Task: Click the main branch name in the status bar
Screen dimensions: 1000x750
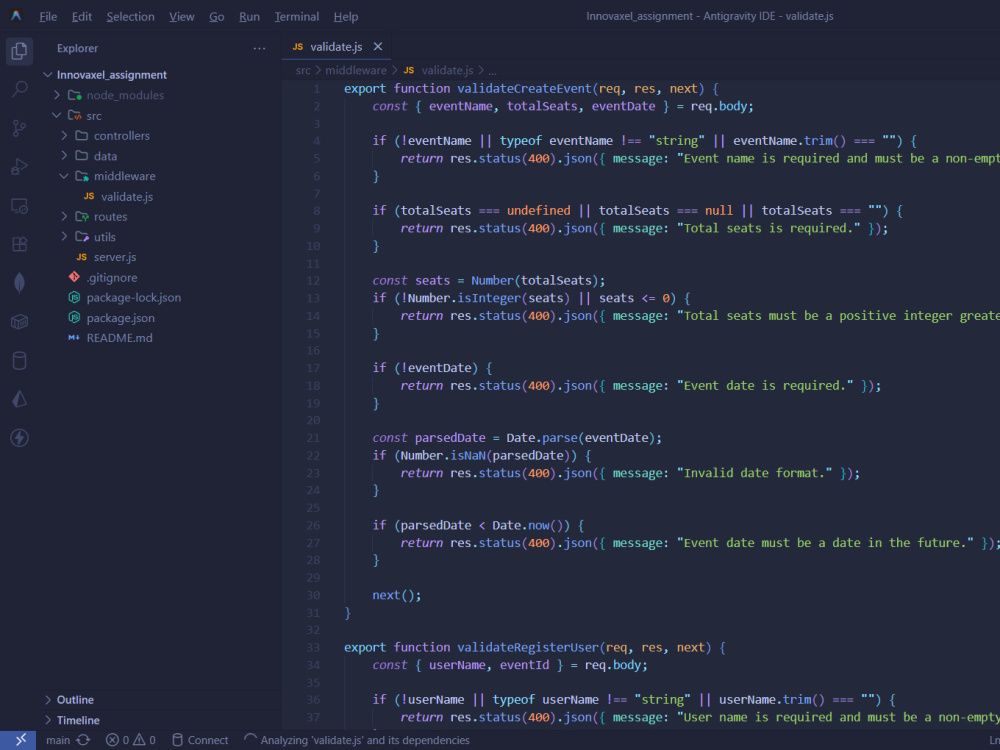Action: click(58, 740)
